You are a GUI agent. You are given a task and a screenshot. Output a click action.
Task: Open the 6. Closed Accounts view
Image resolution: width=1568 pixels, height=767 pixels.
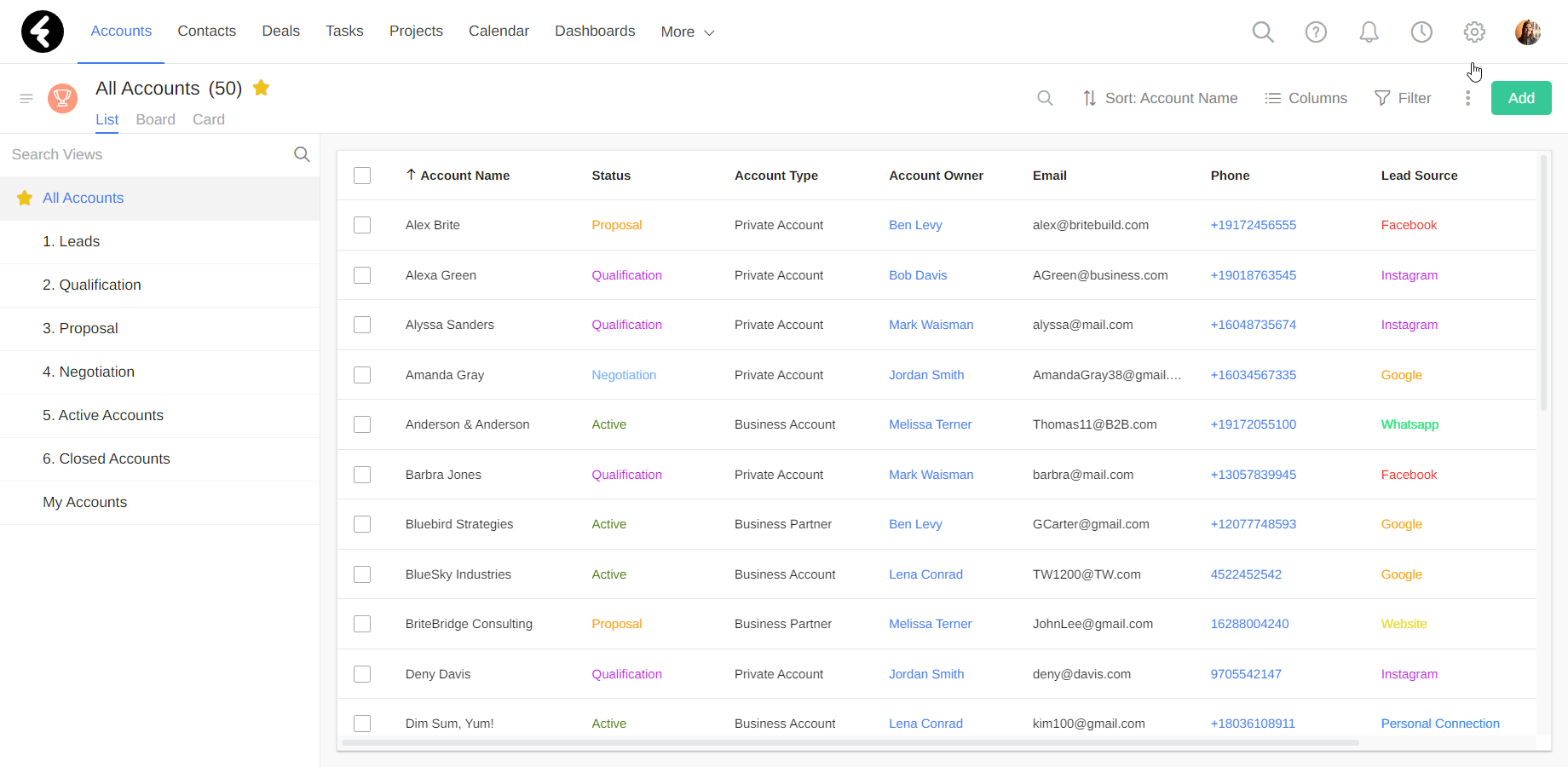(x=159, y=458)
